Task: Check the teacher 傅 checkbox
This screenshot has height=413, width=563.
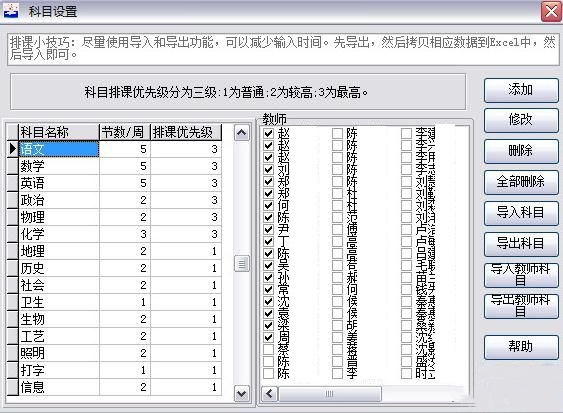Action: 337,229
